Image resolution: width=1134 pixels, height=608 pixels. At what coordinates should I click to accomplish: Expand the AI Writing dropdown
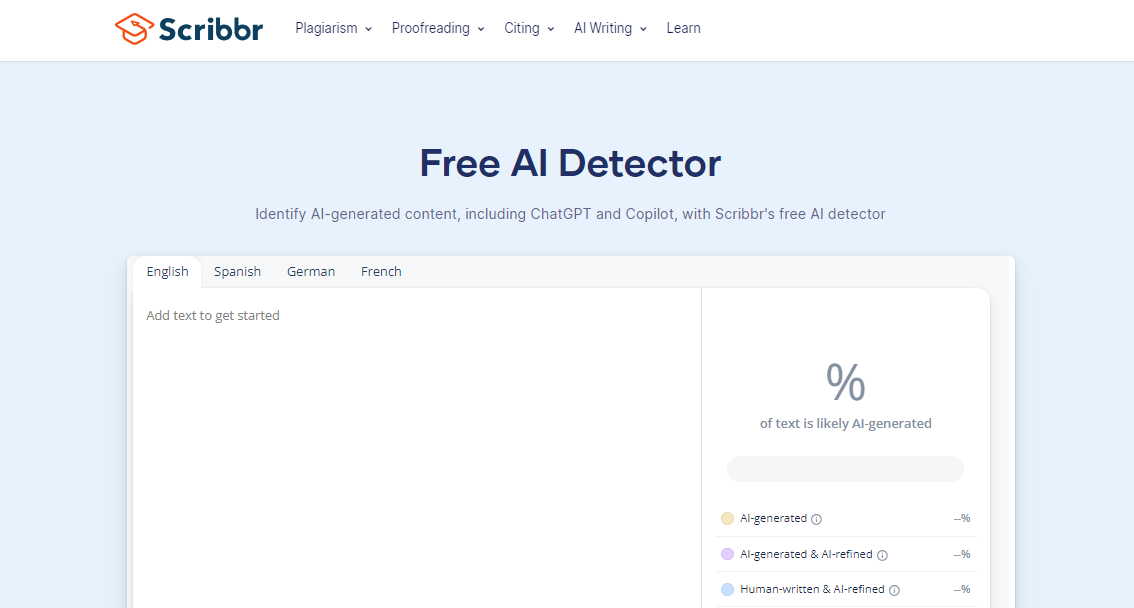[609, 28]
